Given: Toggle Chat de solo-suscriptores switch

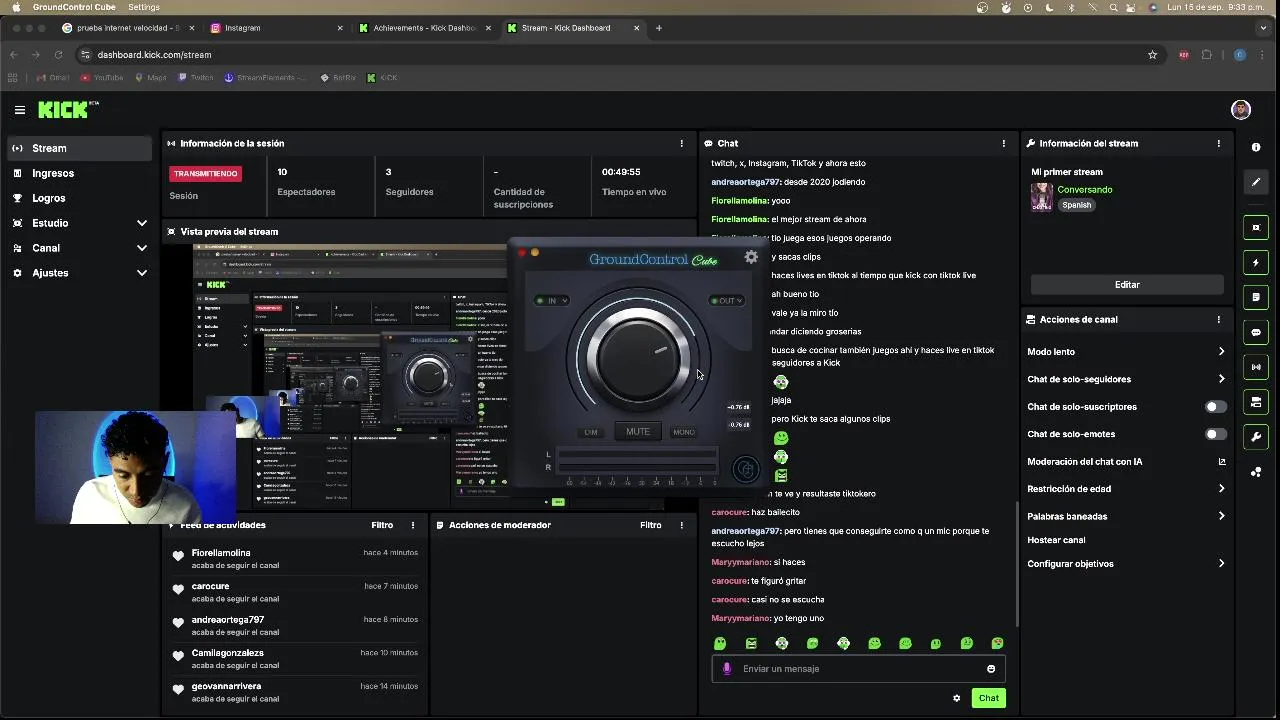Looking at the screenshot, I should [x=1215, y=407].
